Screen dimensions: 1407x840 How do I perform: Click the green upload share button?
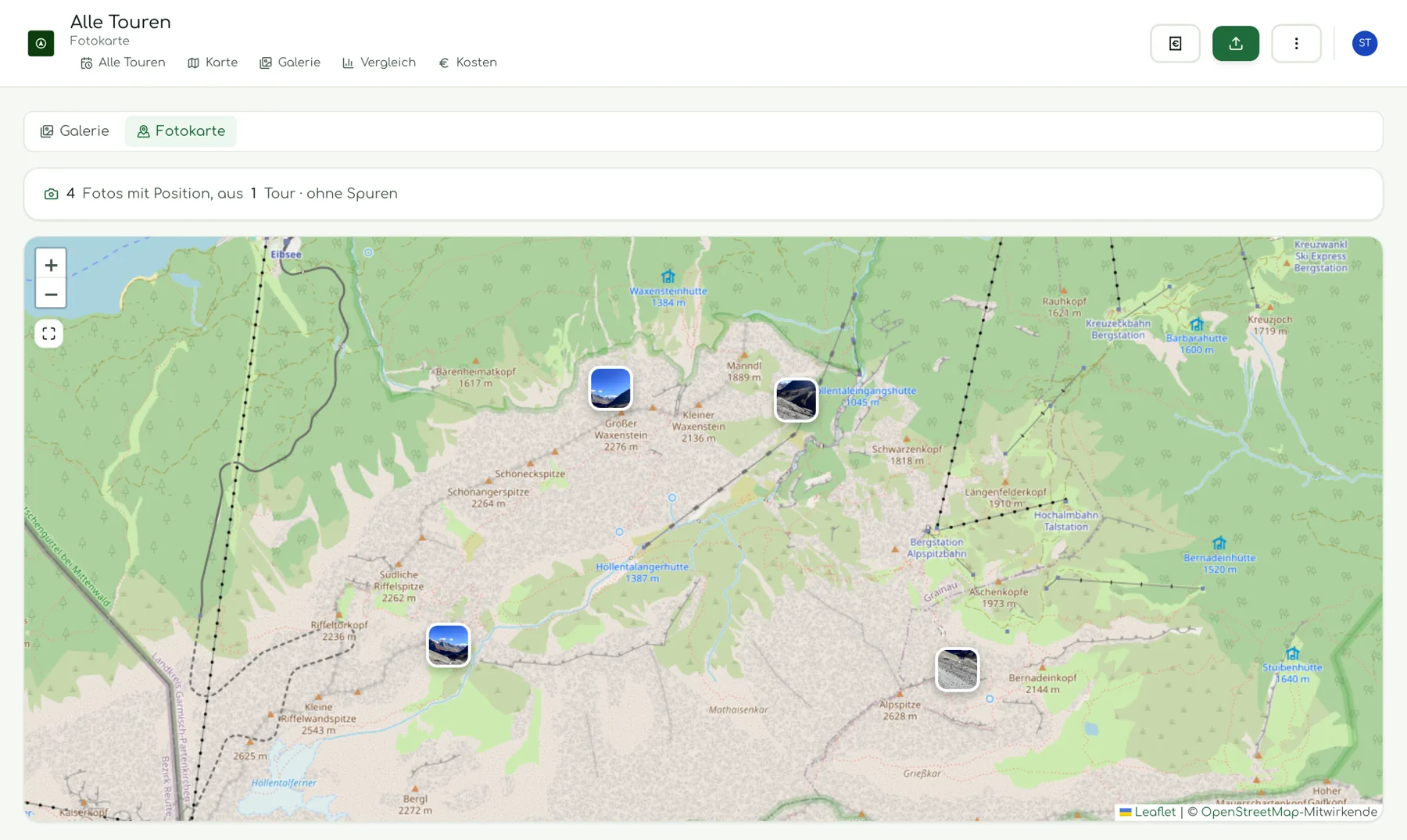point(1236,43)
